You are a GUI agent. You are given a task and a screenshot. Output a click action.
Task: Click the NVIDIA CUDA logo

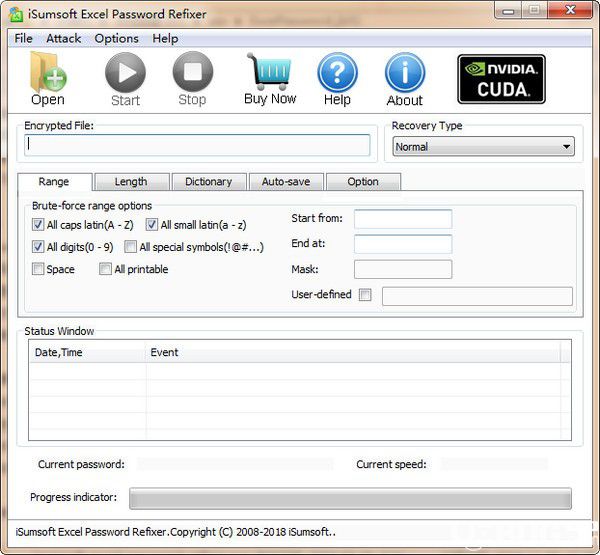coord(501,79)
